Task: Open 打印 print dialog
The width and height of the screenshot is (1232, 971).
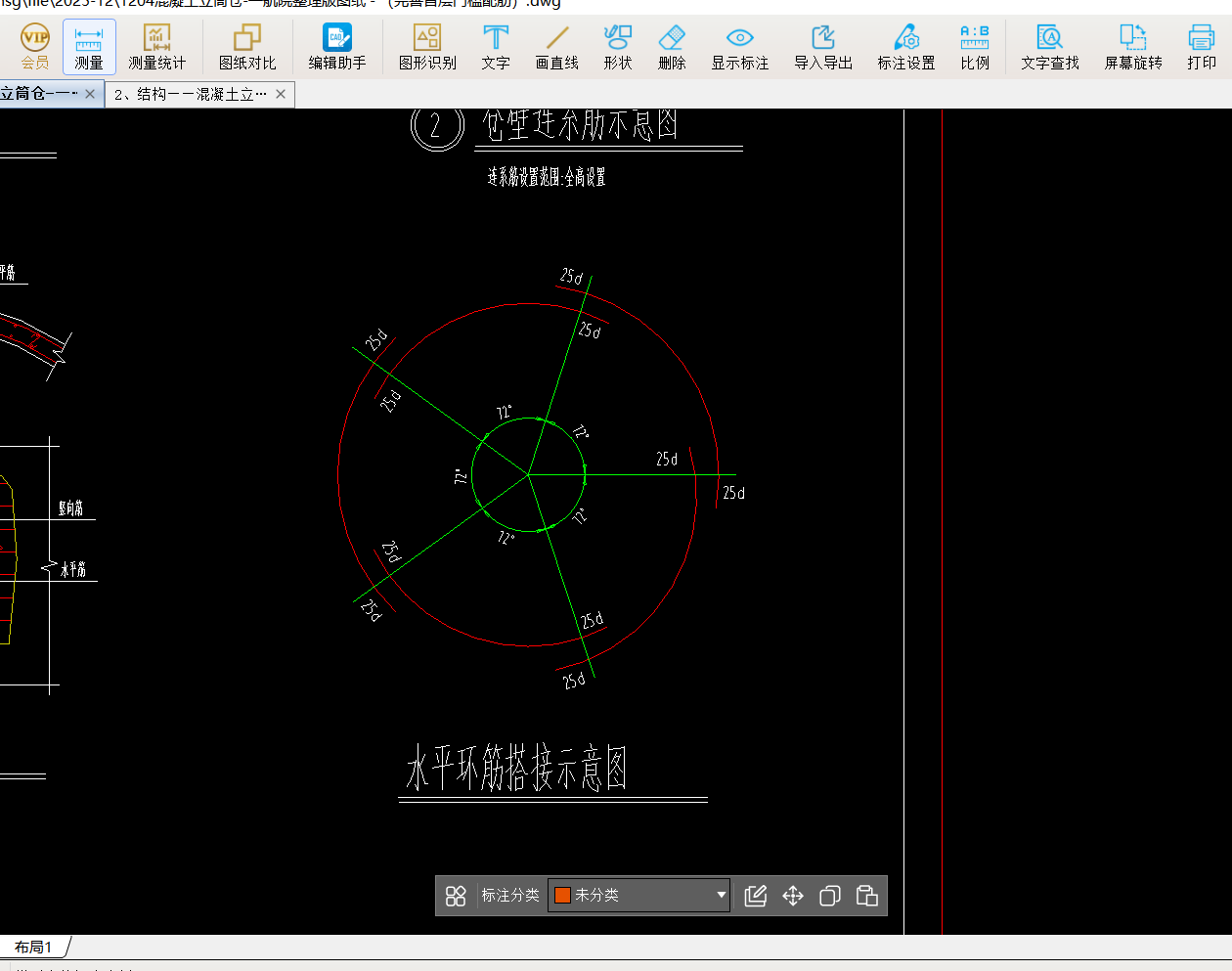Action: click(x=1202, y=47)
